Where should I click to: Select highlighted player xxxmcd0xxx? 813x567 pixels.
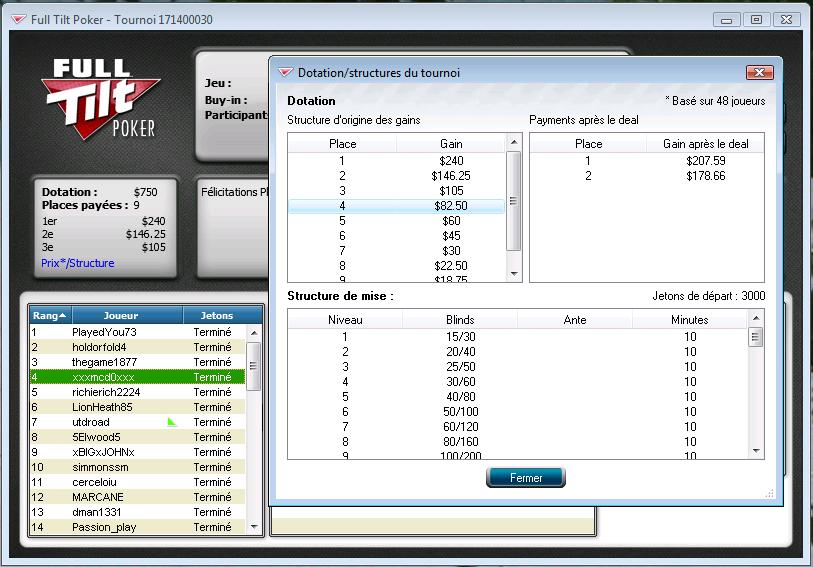(137, 377)
